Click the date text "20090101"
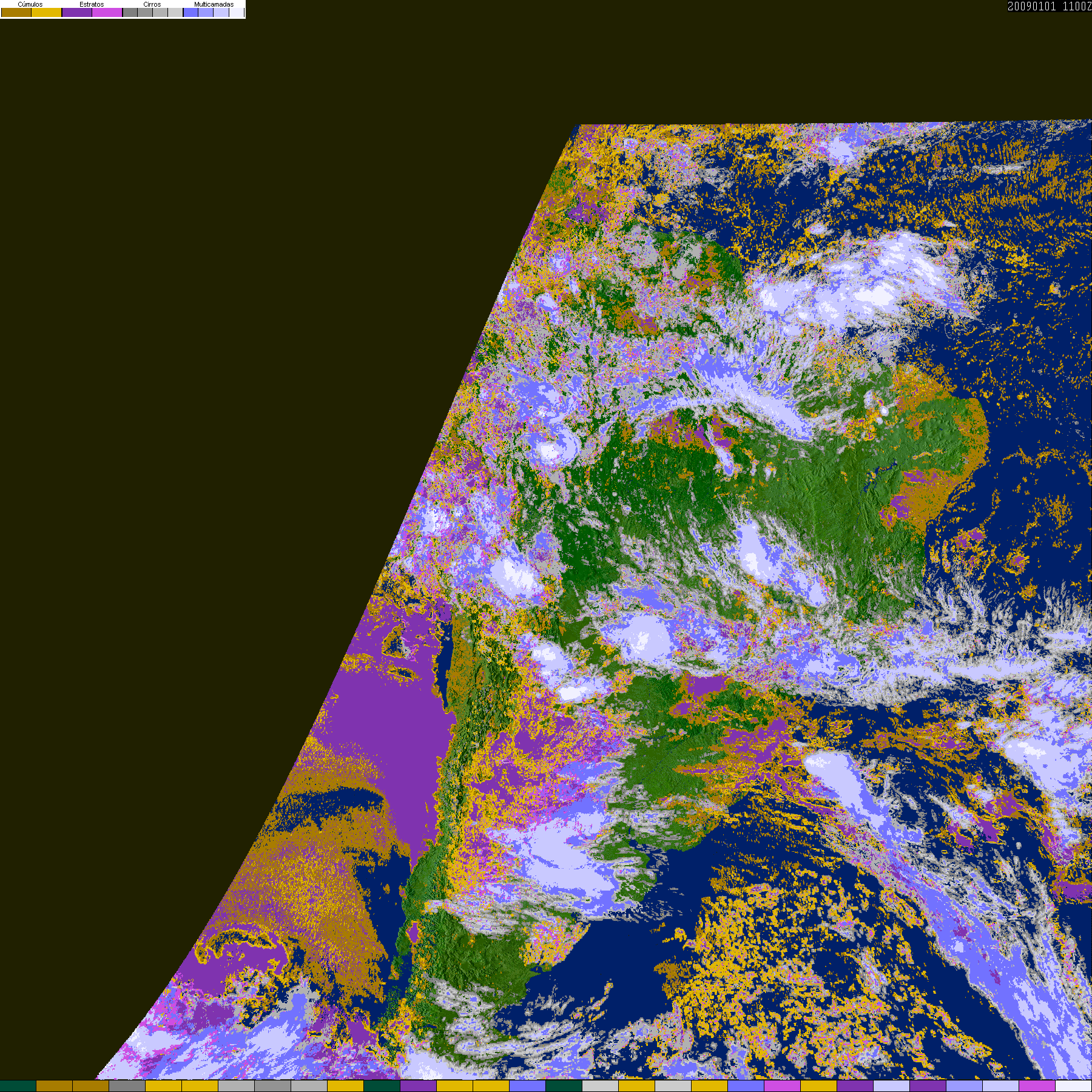Screen dimensions: 1092x1092 (x=1032, y=7)
